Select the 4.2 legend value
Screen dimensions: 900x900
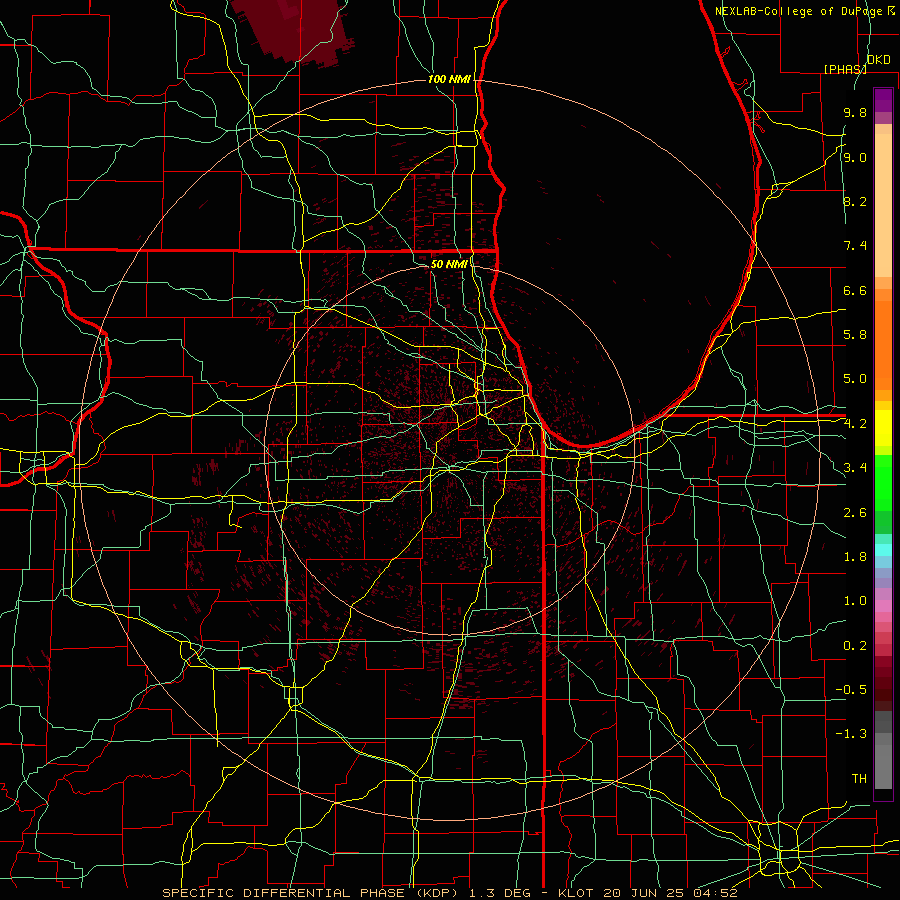point(855,424)
